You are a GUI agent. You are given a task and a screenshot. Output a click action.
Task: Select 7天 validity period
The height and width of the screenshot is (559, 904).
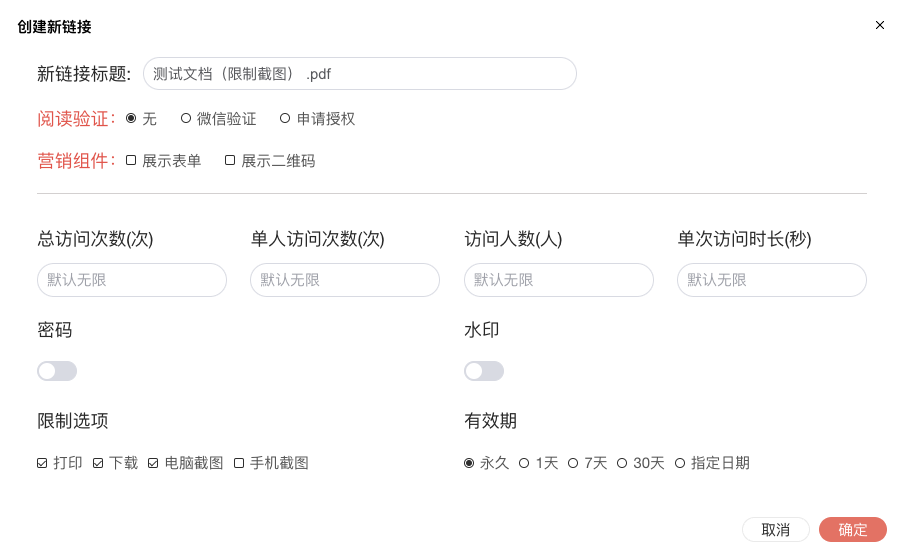pyautogui.click(x=573, y=463)
